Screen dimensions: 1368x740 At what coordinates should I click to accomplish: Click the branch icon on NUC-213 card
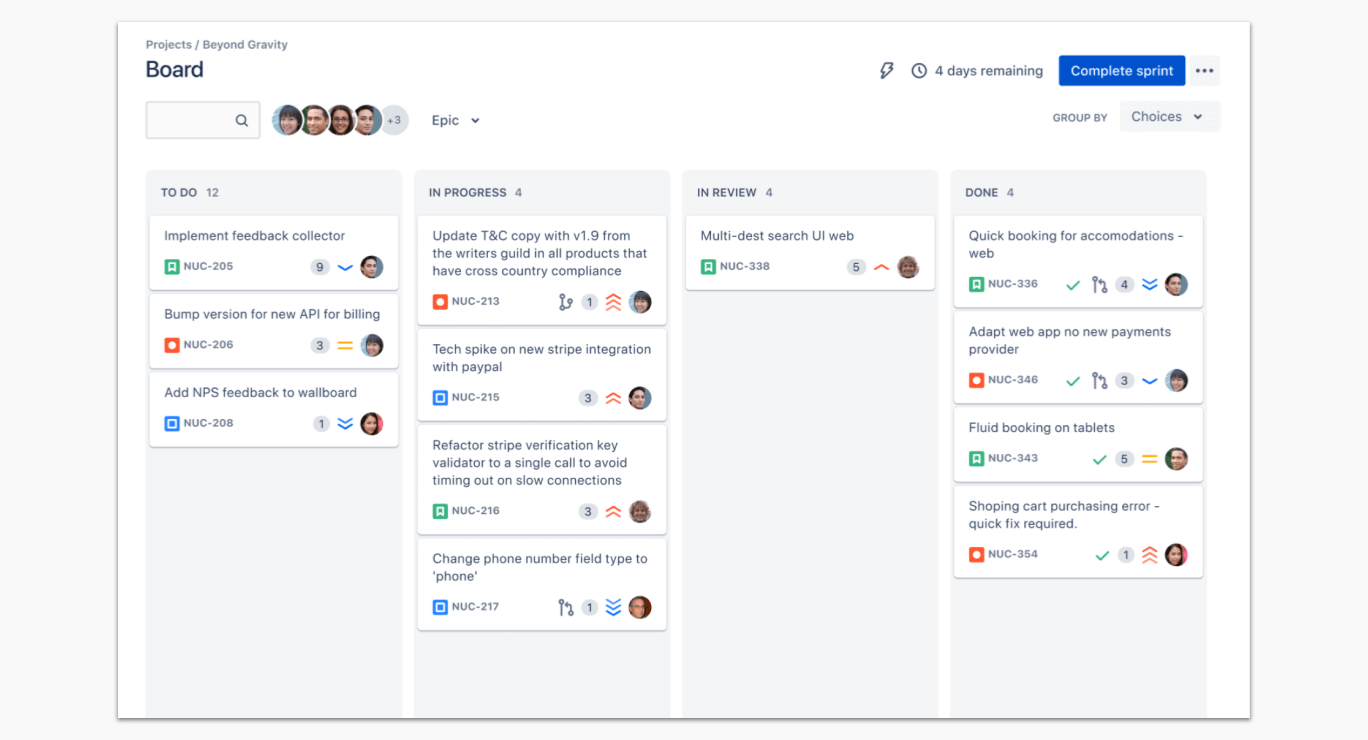565,302
